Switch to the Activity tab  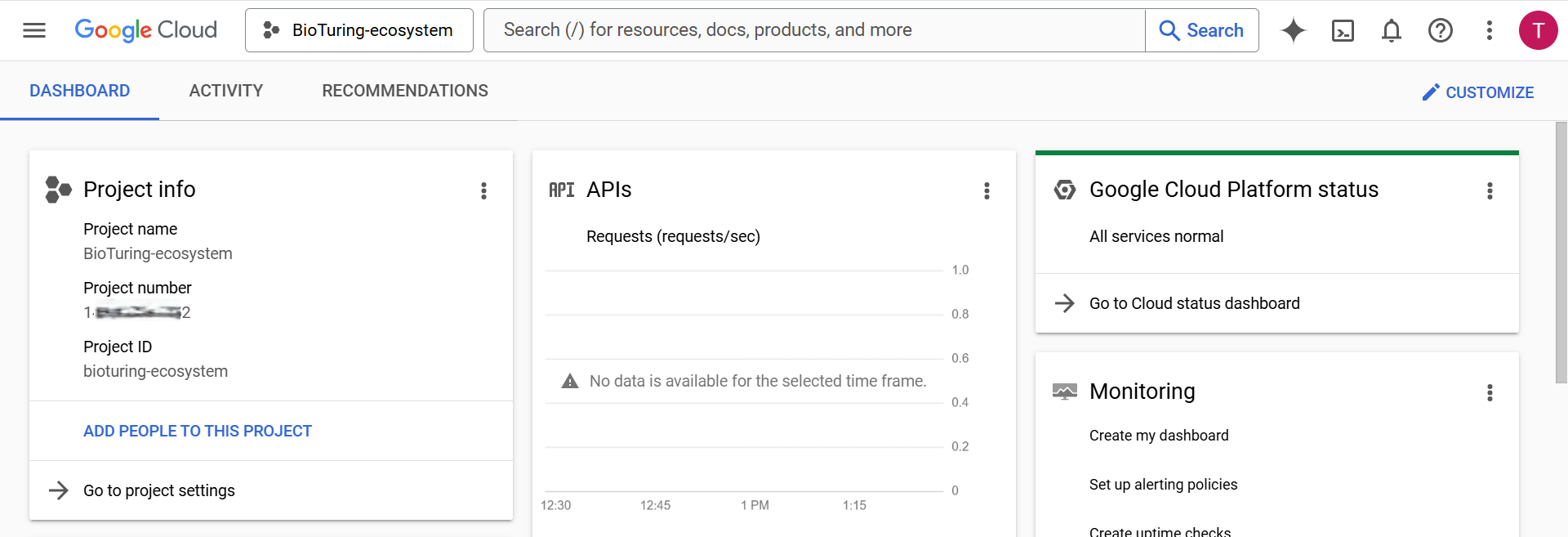(226, 91)
